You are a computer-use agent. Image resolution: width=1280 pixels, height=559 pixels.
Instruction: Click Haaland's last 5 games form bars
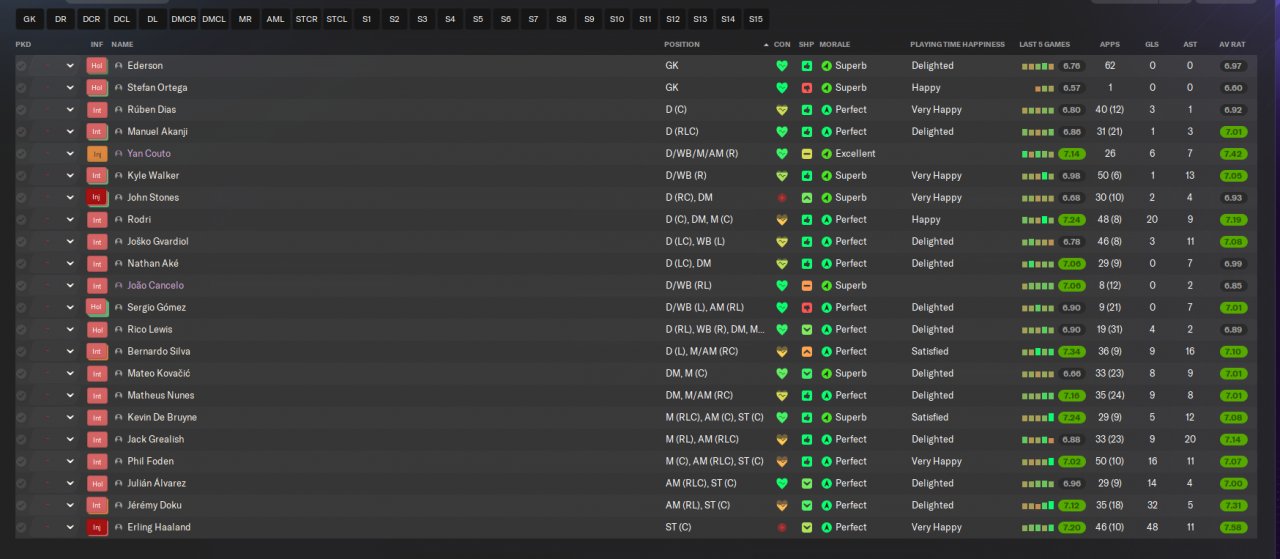pos(1038,528)
